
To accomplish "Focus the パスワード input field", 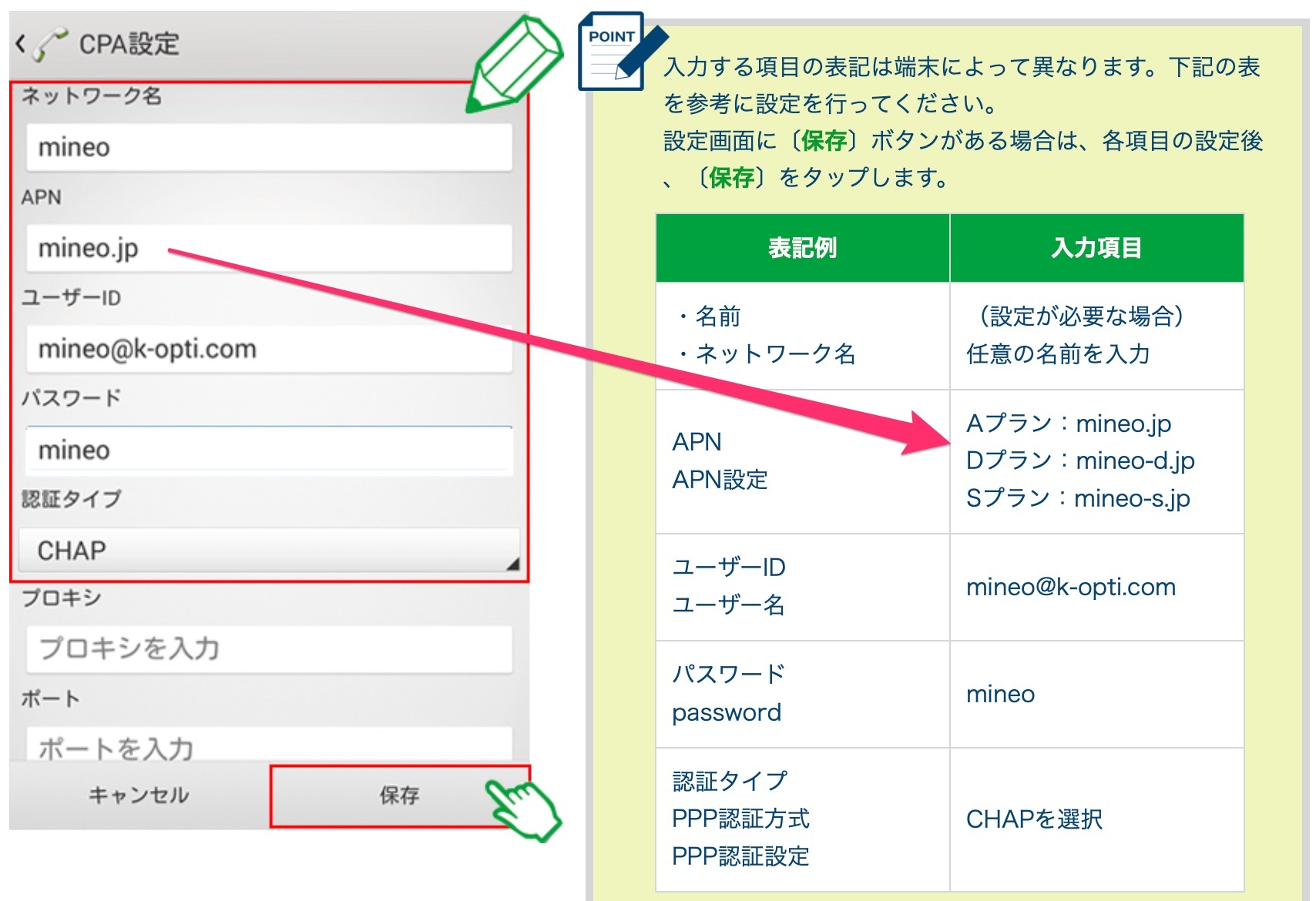I will click(268, 450).
